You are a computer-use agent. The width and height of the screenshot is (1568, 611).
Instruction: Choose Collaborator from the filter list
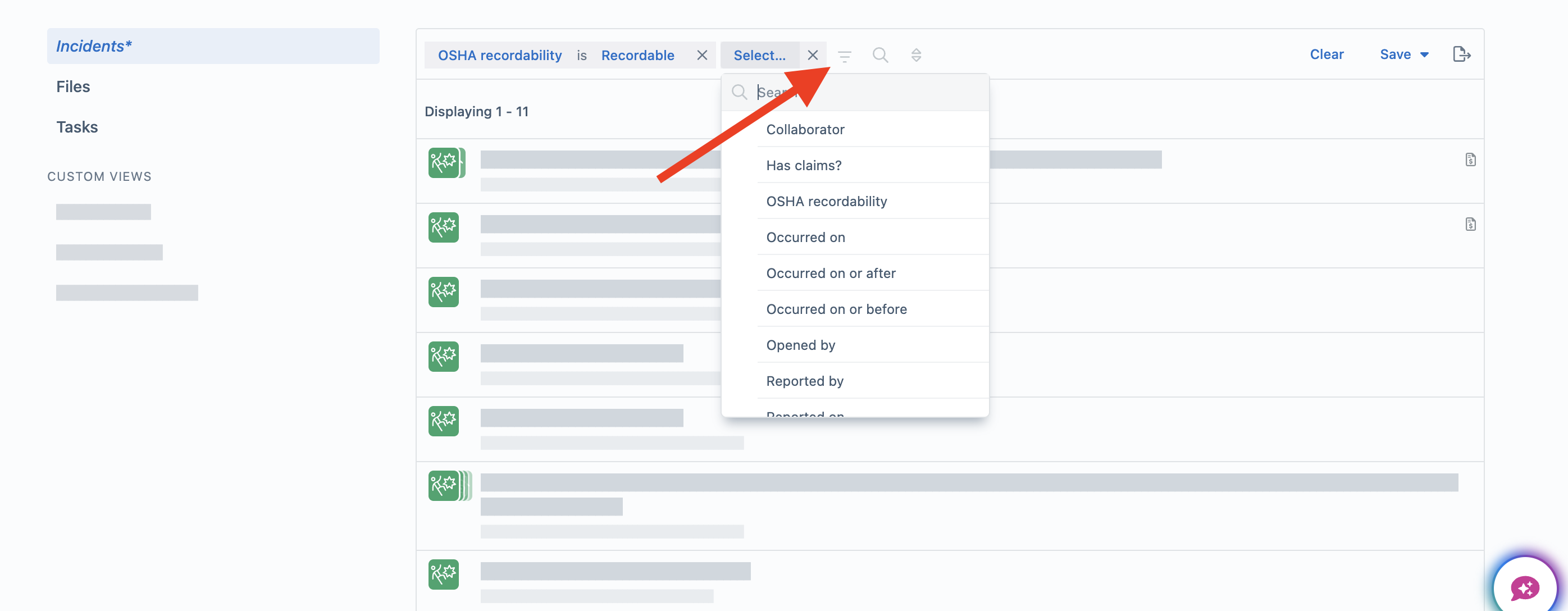855,129
